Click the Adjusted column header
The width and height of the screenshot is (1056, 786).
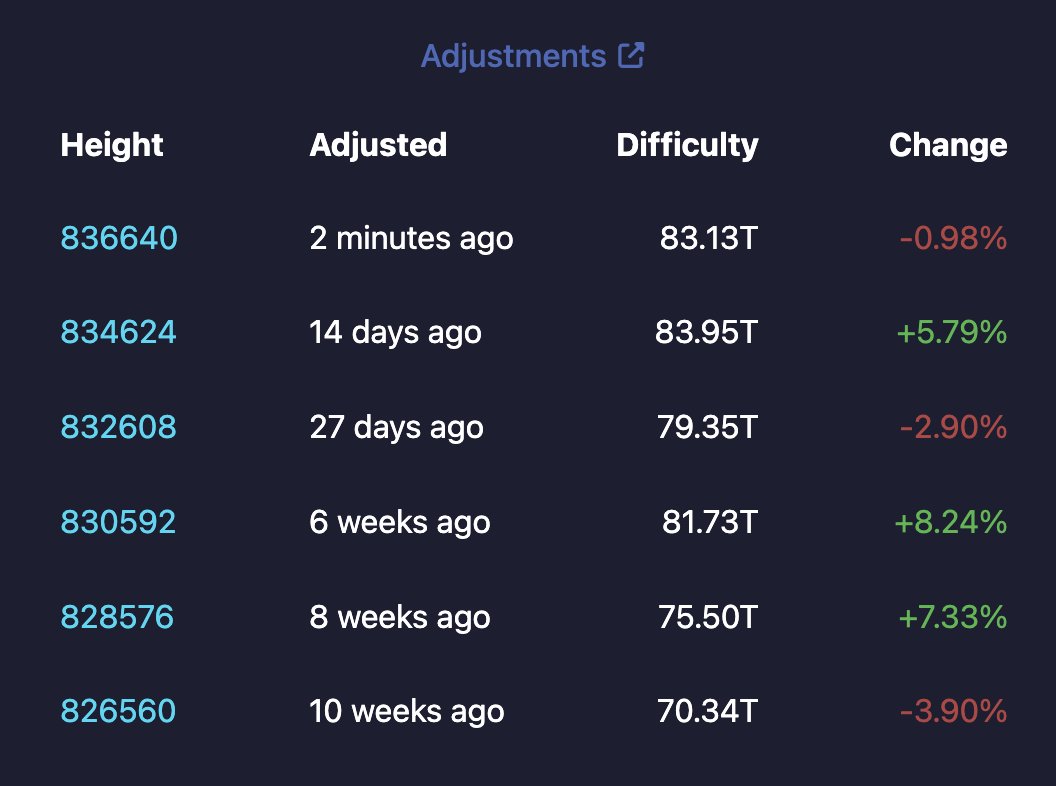click(378, 145)
